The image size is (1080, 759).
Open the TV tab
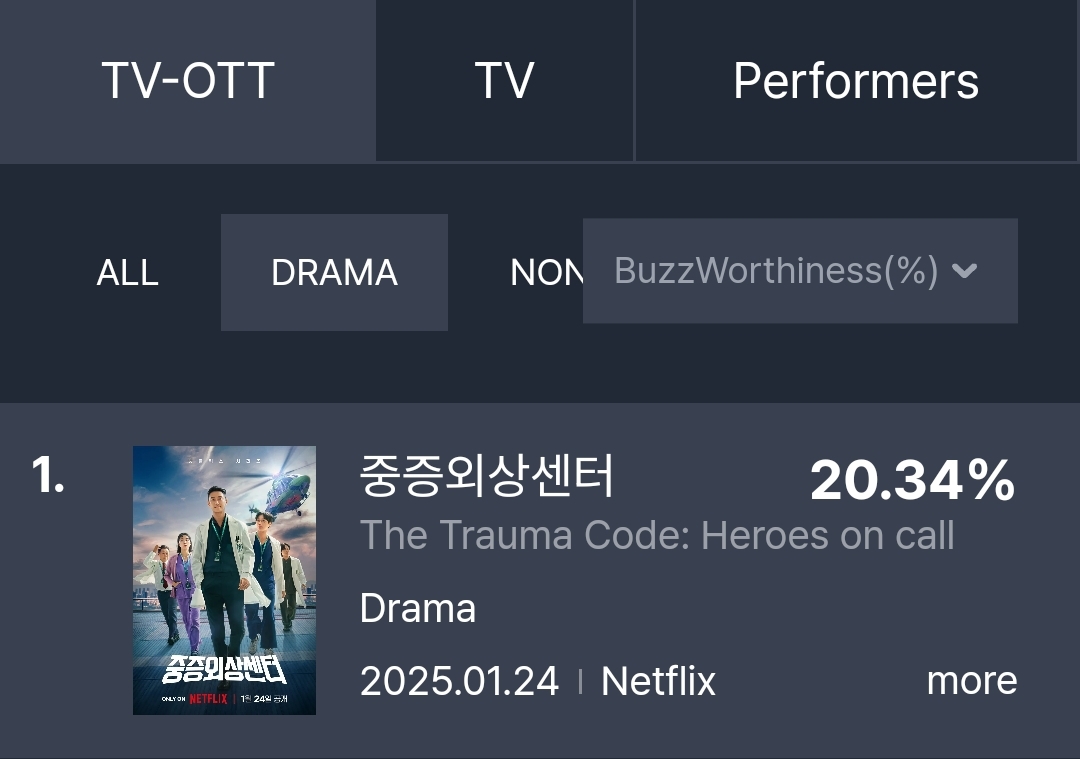pyautogui.click(x=504, y=81)
